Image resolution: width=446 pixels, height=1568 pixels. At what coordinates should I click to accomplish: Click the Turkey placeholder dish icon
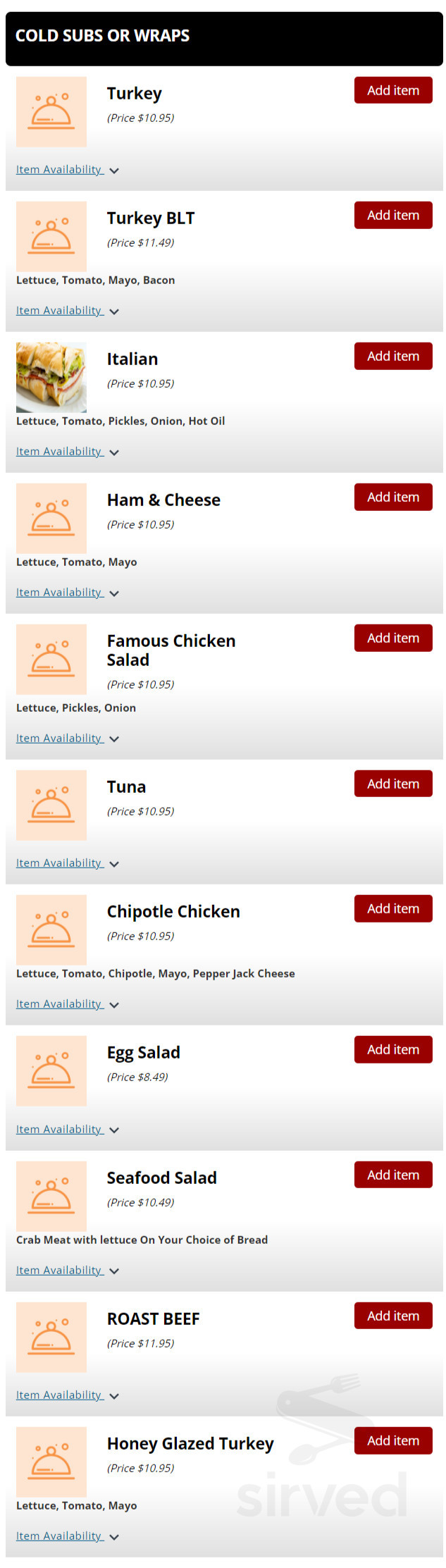click(51, 112)
